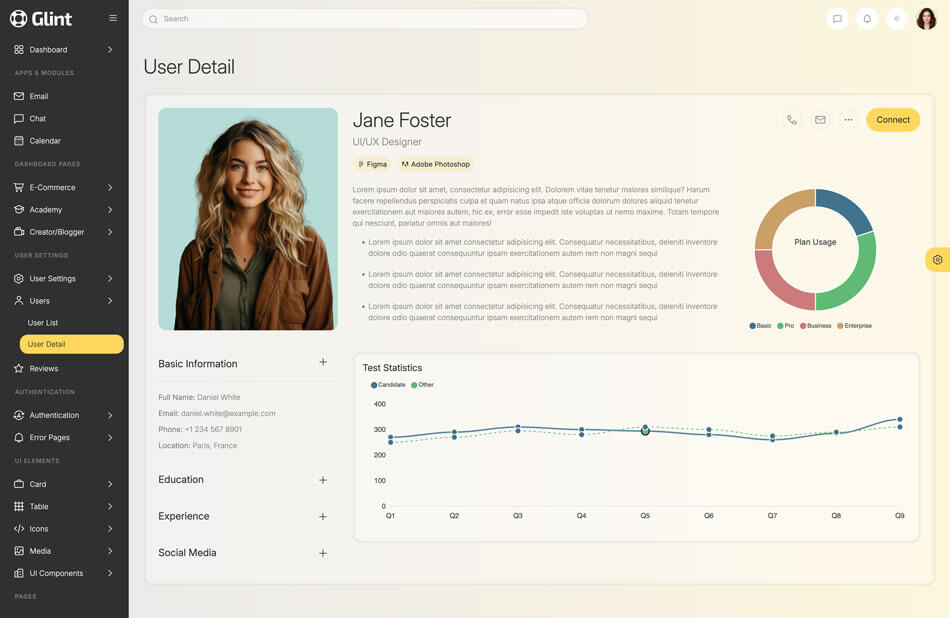Toggle the Enterprise legend in Plan Usage

(854, 326)
